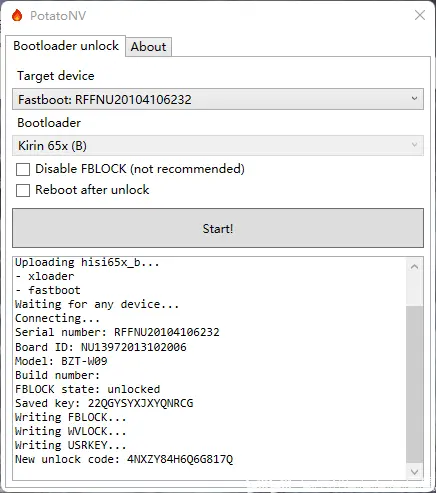Image resolution: width=436 pixels, height=493 pixels.
Task: Click the 'Connecting...' log line
Action: pos(57,318)
